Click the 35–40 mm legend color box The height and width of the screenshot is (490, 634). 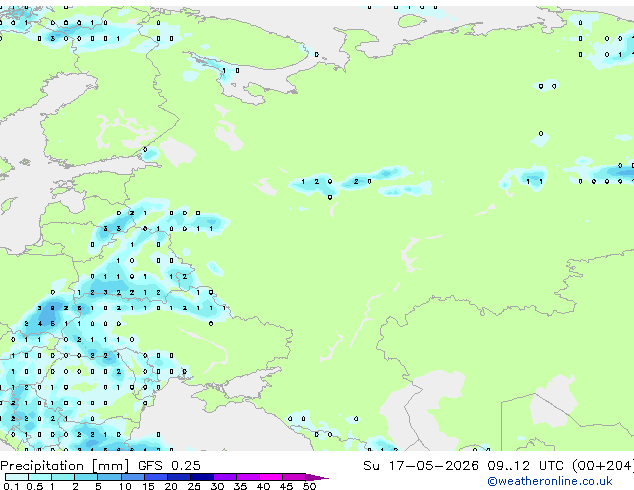(247, 477)
